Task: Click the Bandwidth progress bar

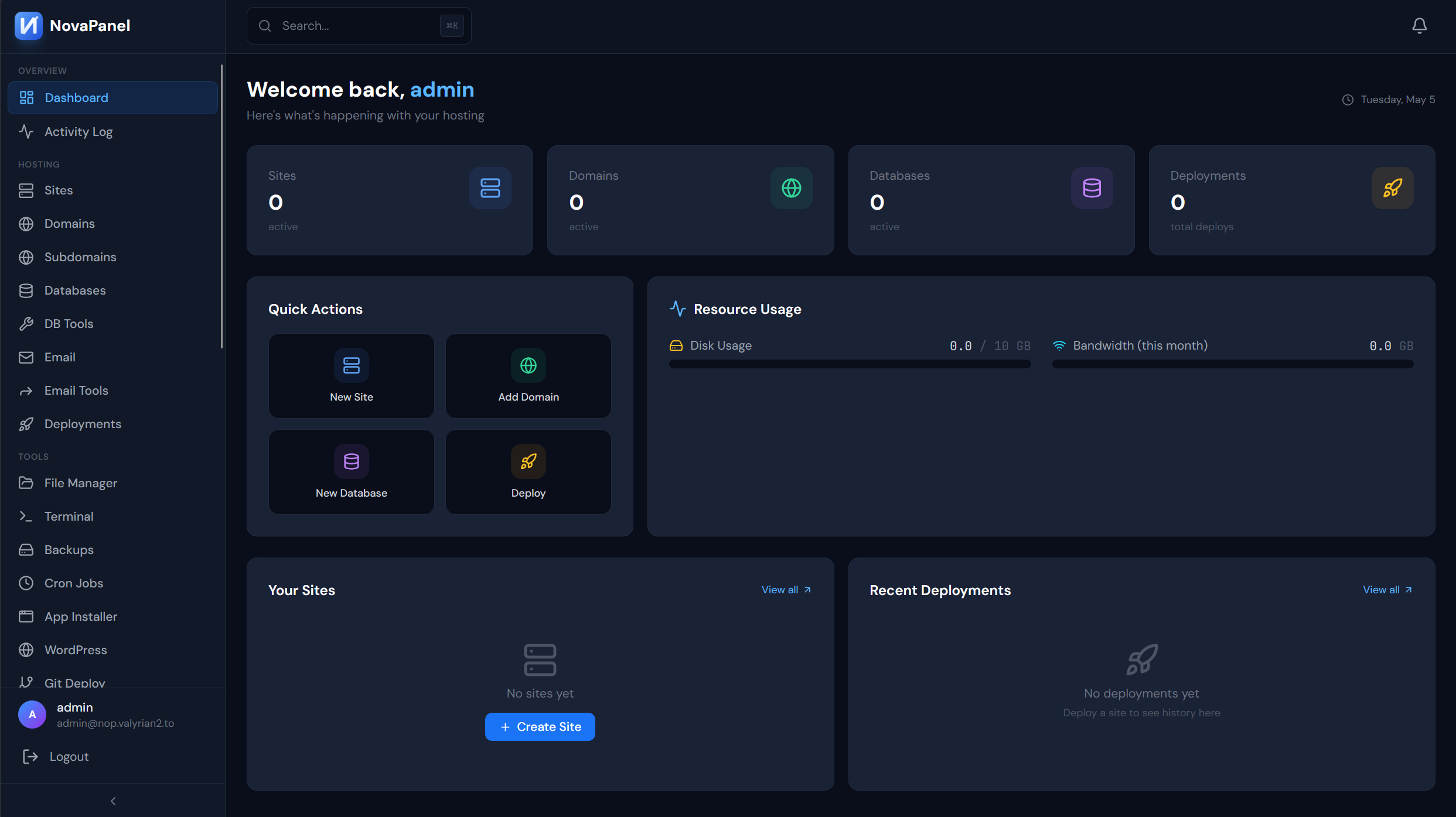Action: (1233, 364)
